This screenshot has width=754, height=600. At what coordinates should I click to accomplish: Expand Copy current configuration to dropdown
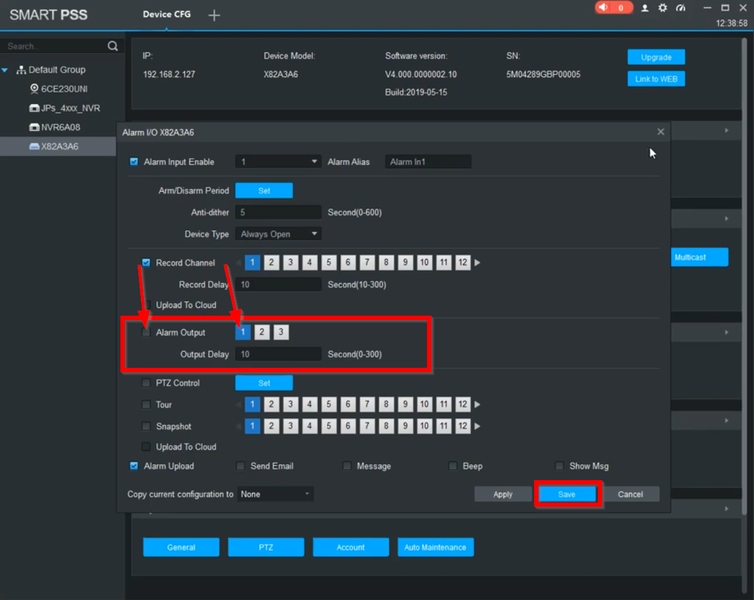pos(275,494)
